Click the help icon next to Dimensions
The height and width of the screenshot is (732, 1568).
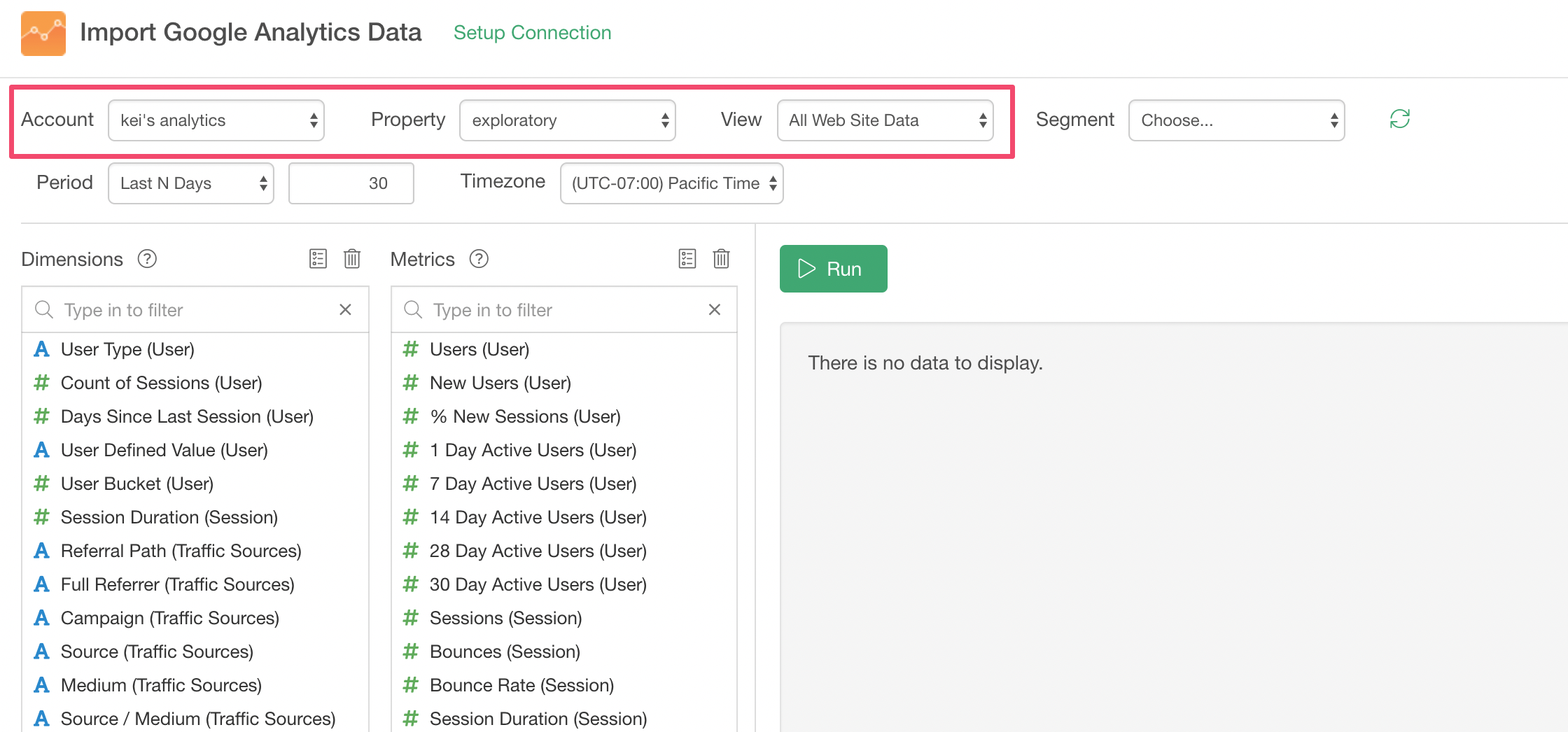[147, 259]
